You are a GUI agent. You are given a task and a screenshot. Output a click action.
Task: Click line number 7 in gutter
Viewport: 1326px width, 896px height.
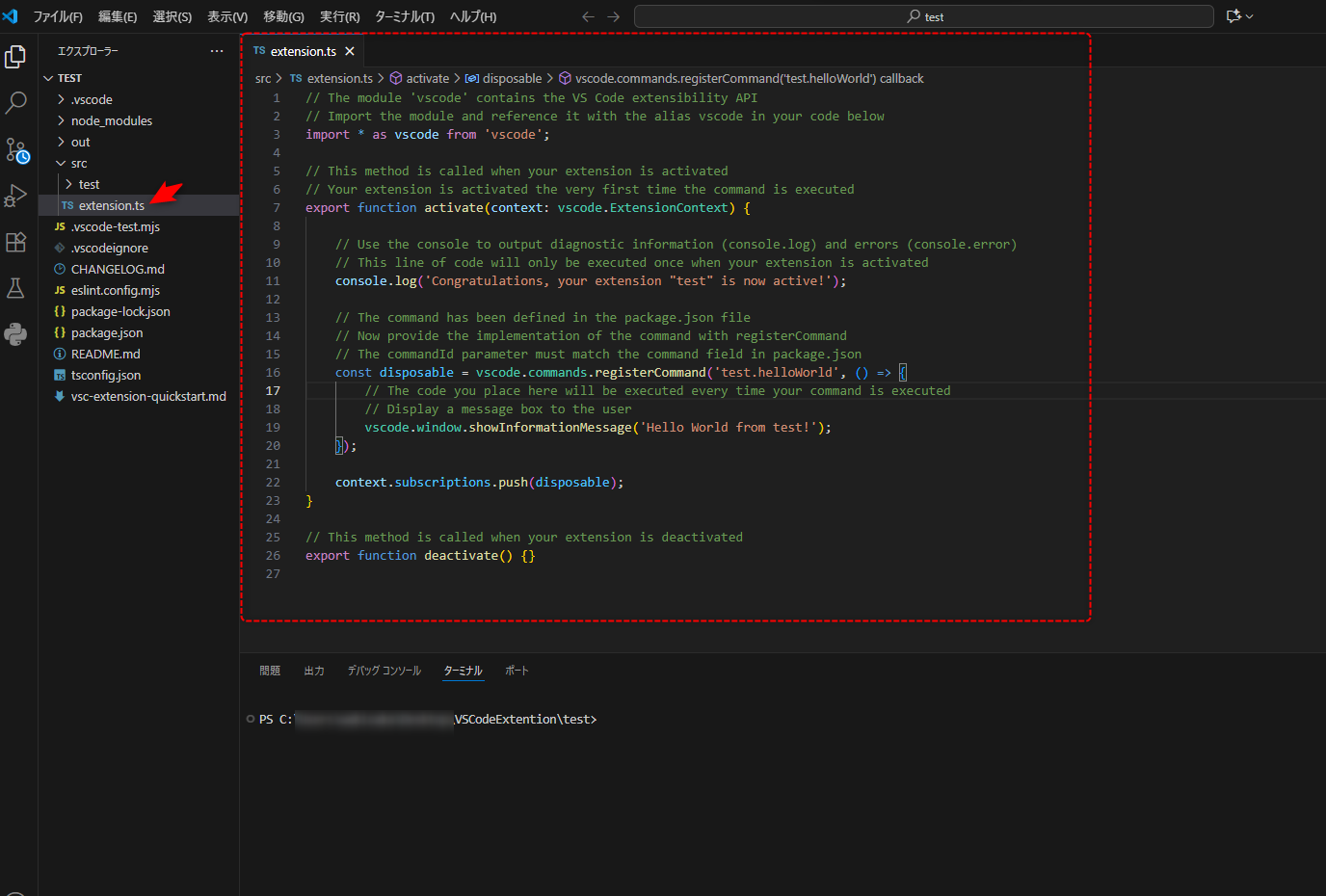(x=277, y=207)
